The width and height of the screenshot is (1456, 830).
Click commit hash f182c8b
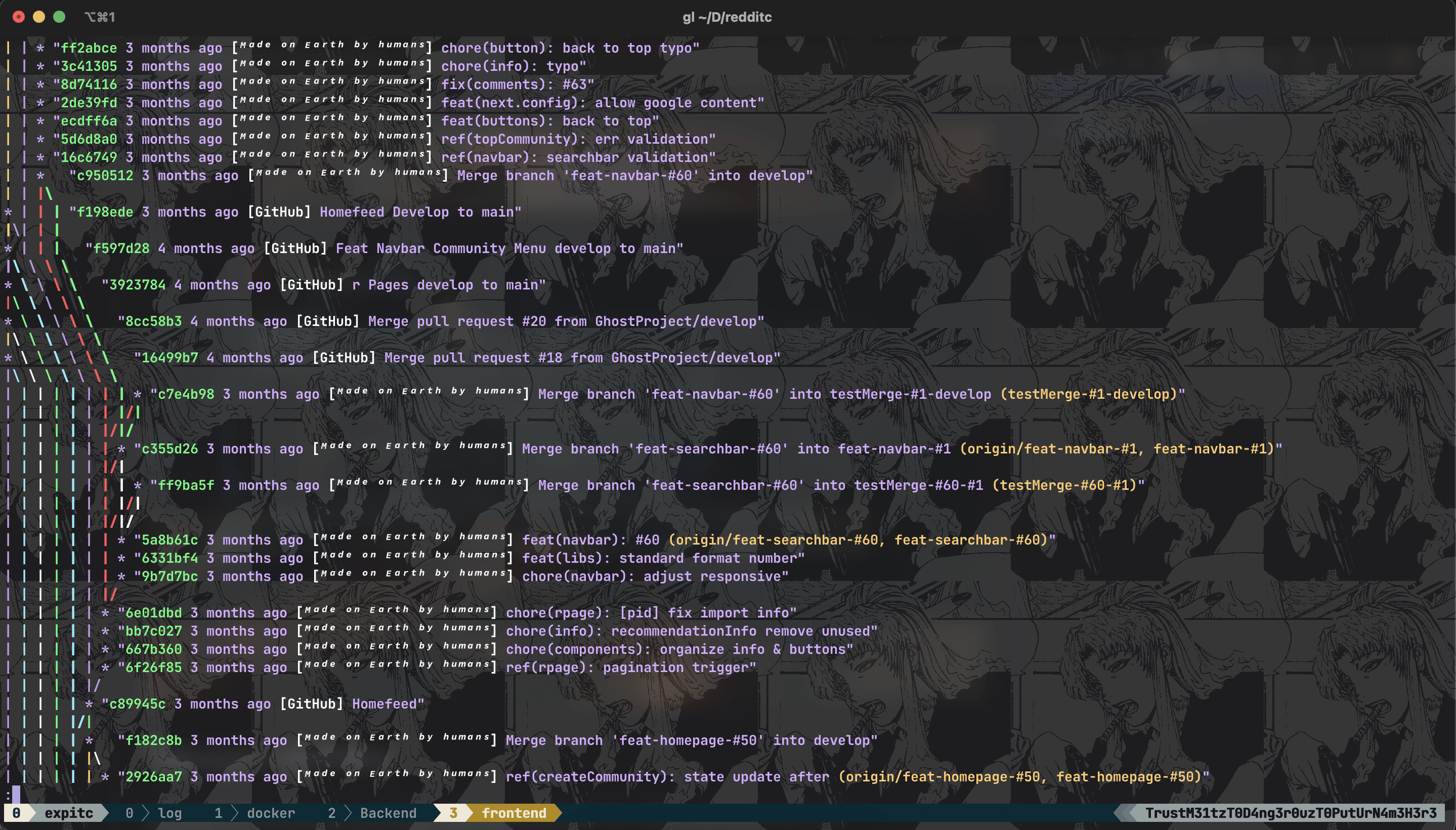[153, 741]
